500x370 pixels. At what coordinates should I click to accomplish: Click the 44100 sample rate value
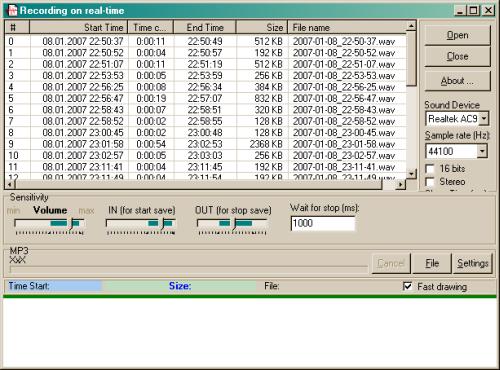(x=441, y=151)
